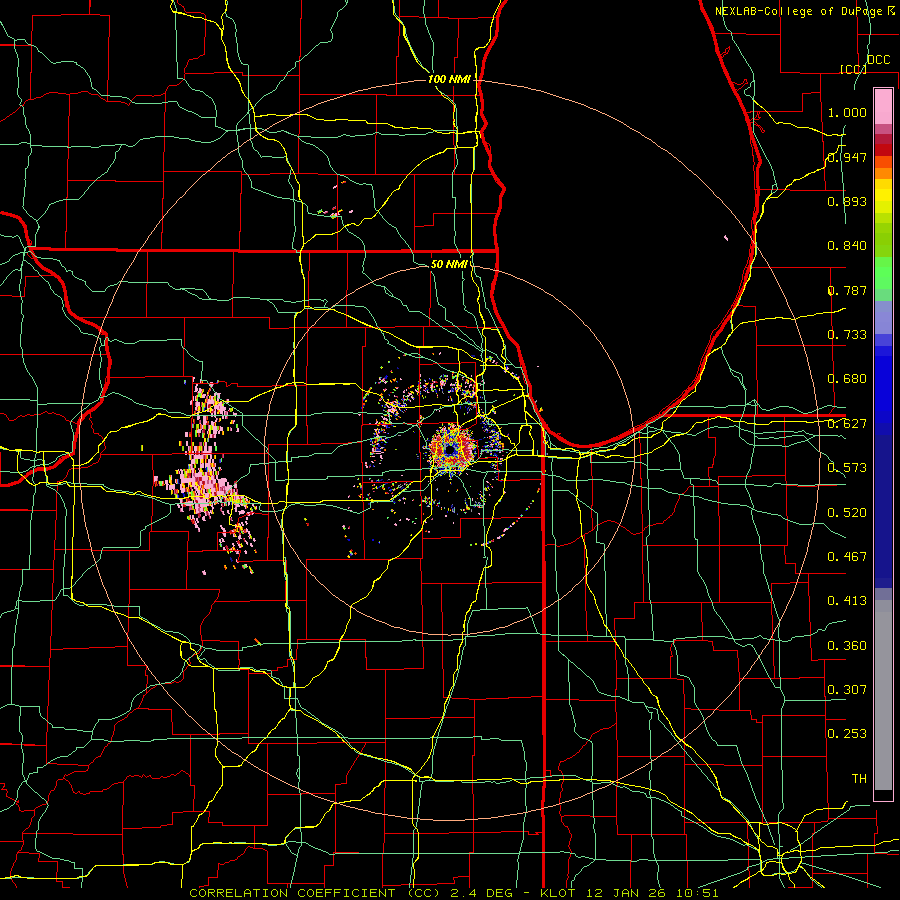Click the 50 NMI range ring label

point(449,264)
